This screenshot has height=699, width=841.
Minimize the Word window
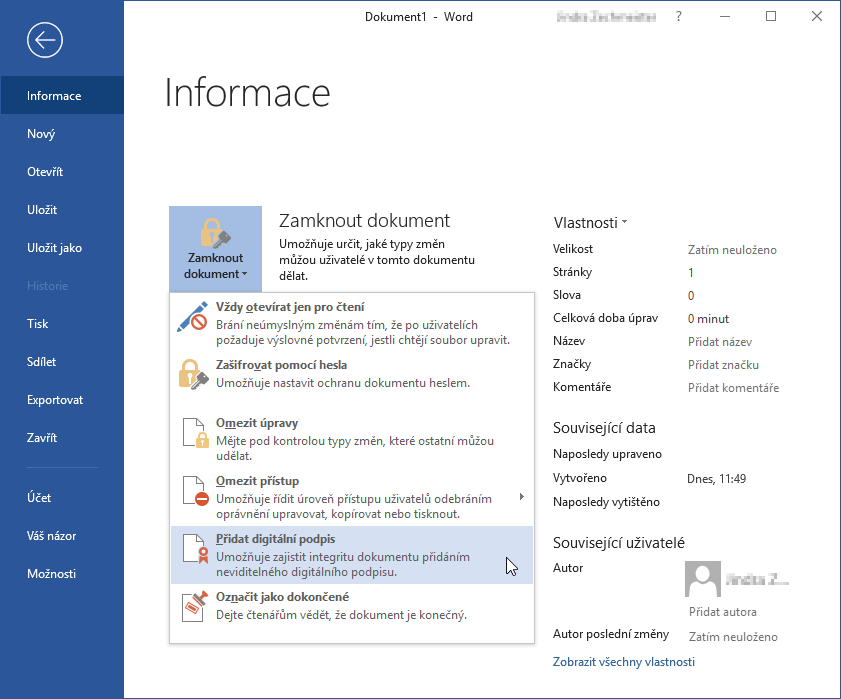click(725, 17)
